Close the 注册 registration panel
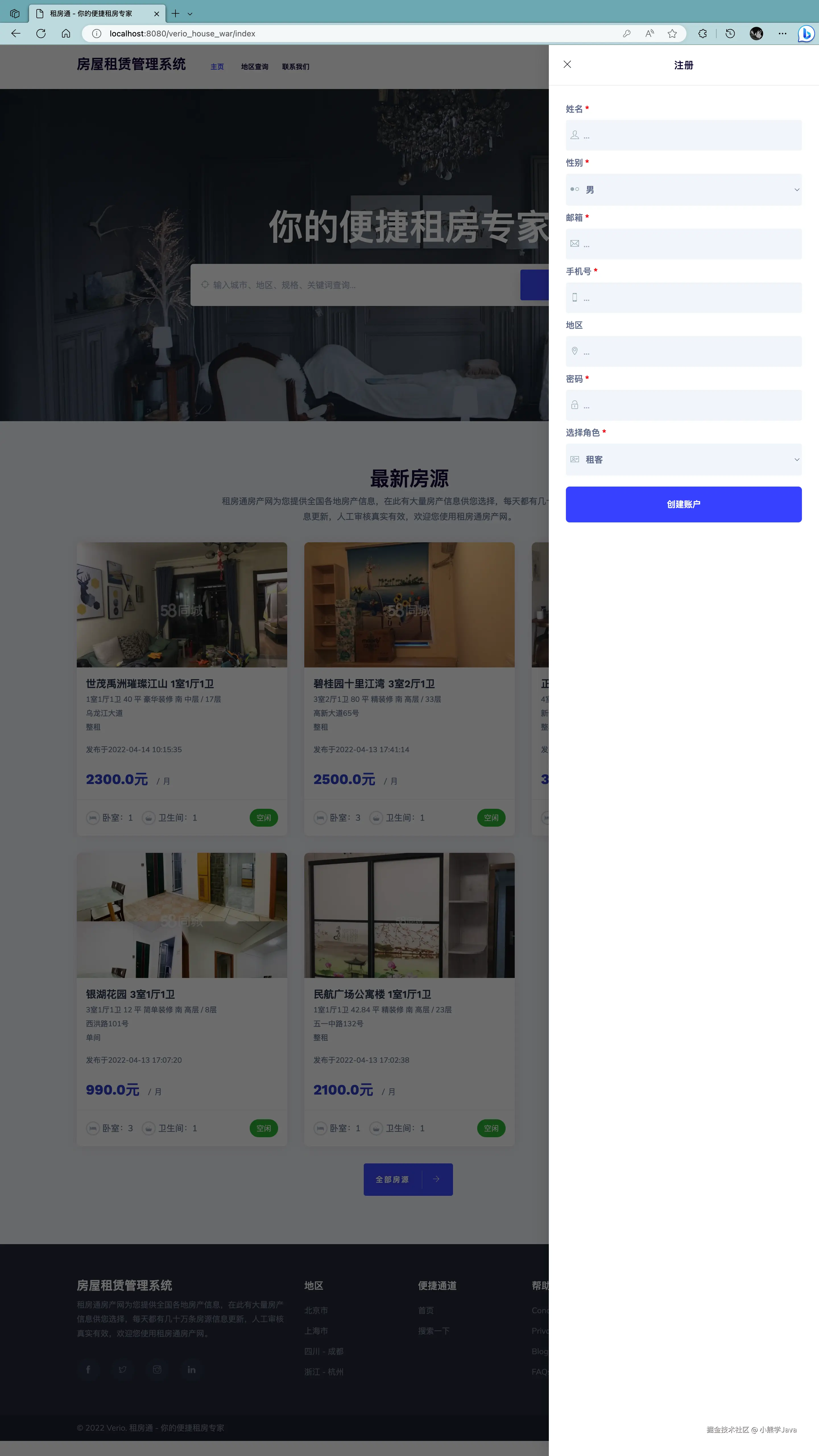This screenshot has height=1456, width=819. (567, 65)
